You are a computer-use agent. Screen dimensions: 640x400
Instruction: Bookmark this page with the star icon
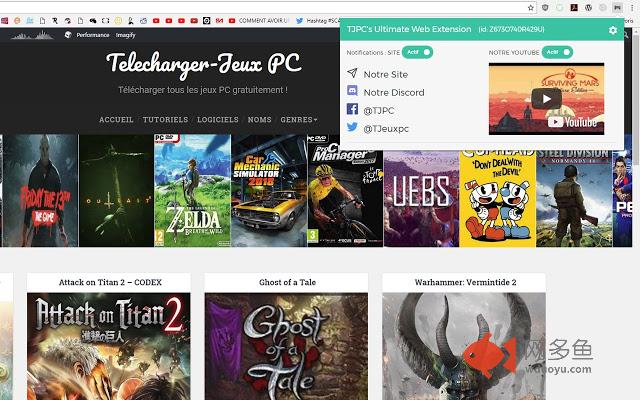pos(531,7)
